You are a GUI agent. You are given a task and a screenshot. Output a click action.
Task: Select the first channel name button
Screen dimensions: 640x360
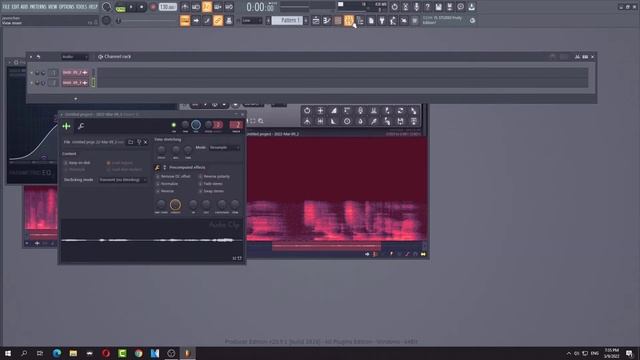[75, 73]
